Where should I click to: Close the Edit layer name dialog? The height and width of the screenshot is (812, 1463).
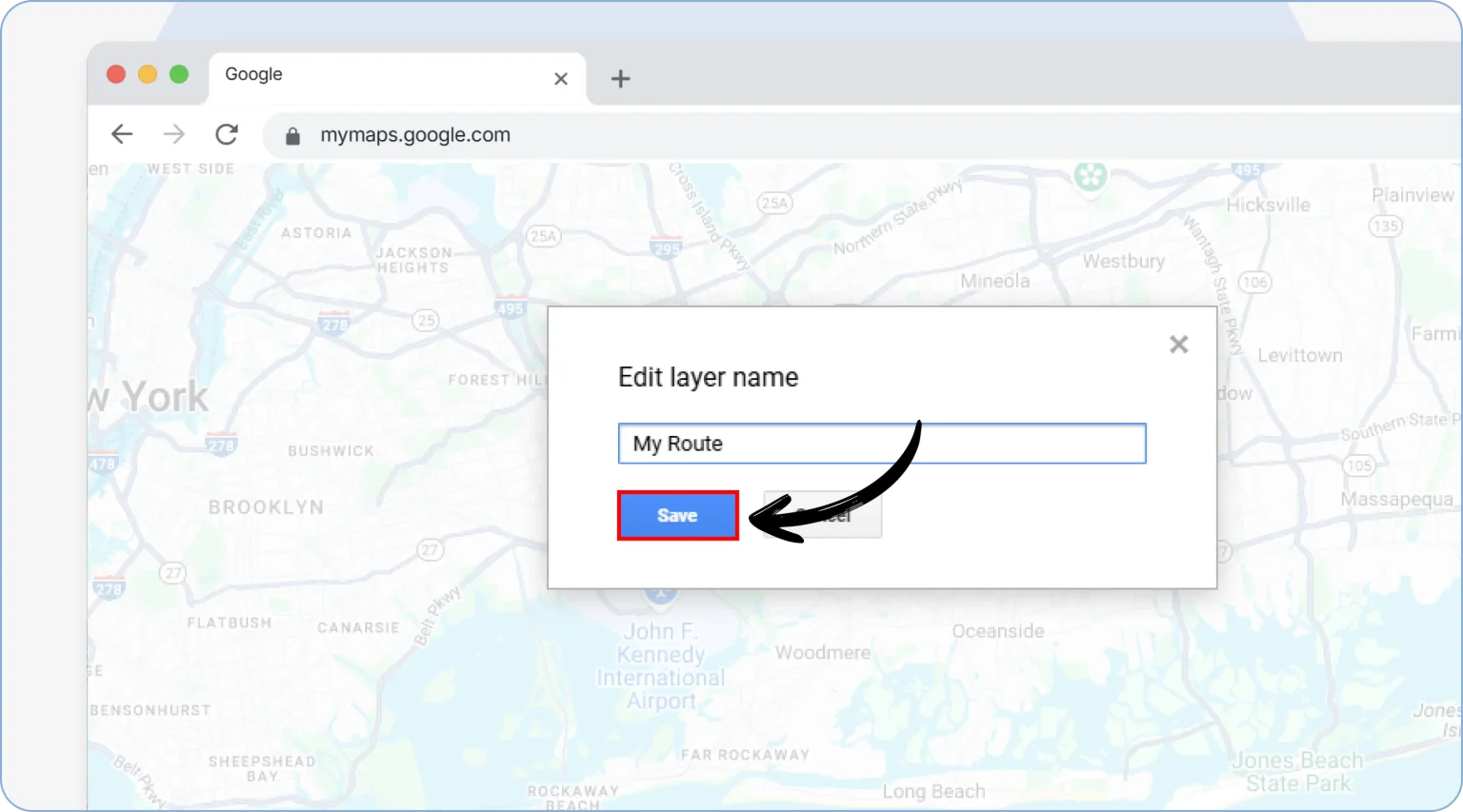pos(1178,345)
